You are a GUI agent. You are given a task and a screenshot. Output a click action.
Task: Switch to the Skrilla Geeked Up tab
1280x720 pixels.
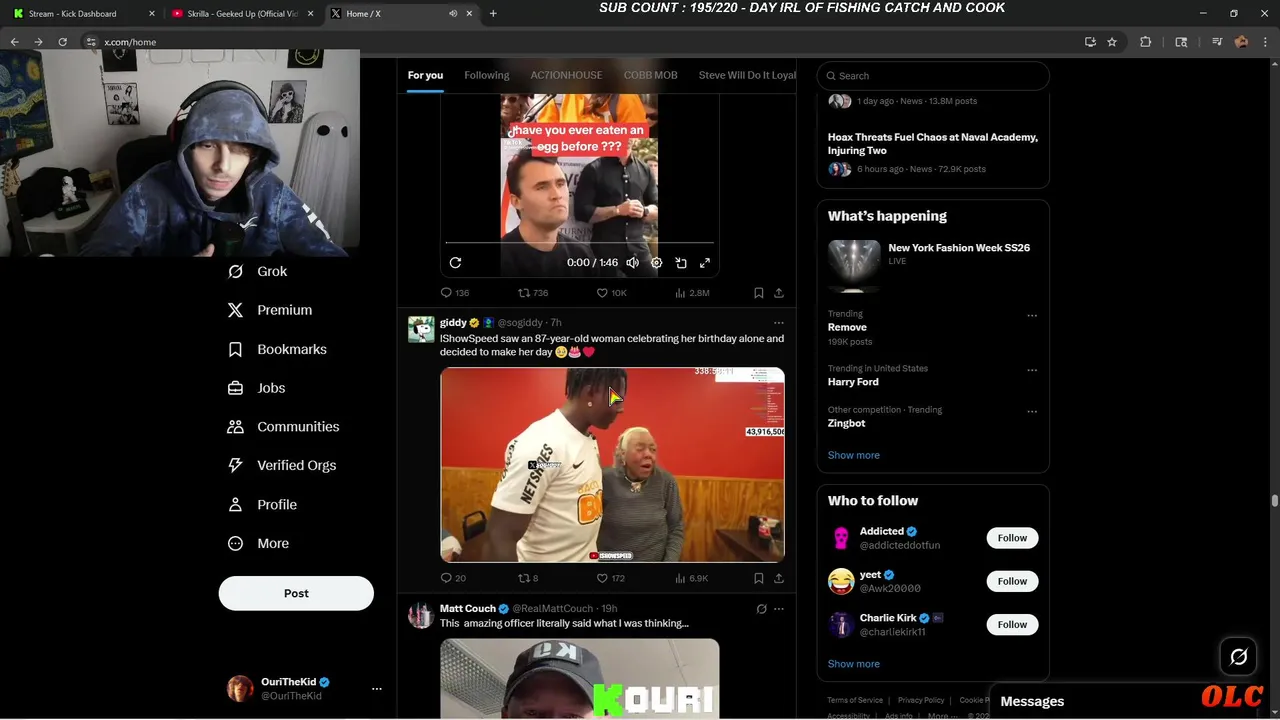(x=240, y=14)
